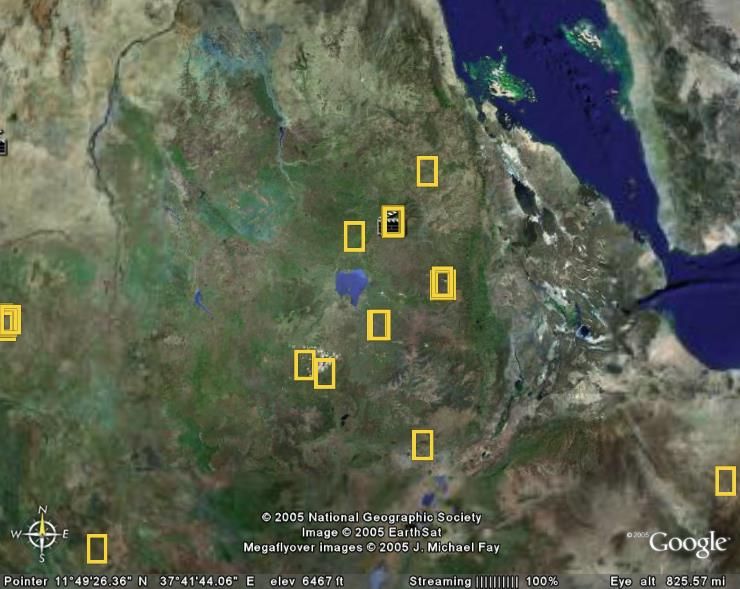Click the longitude readout 37°41'44.06" E
Viewport: 740px width, 589px height.
click(207, 581)
